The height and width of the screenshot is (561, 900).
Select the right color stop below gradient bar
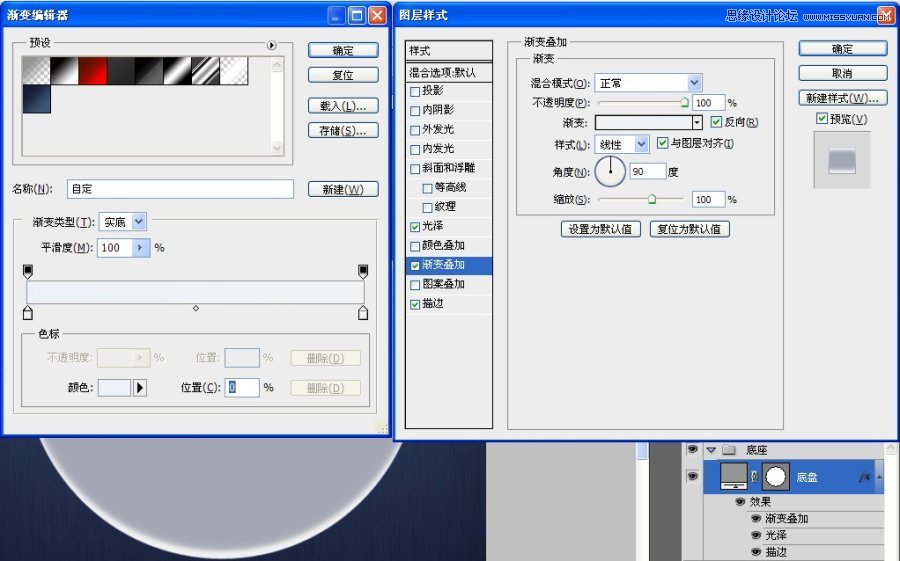point(363,313)
